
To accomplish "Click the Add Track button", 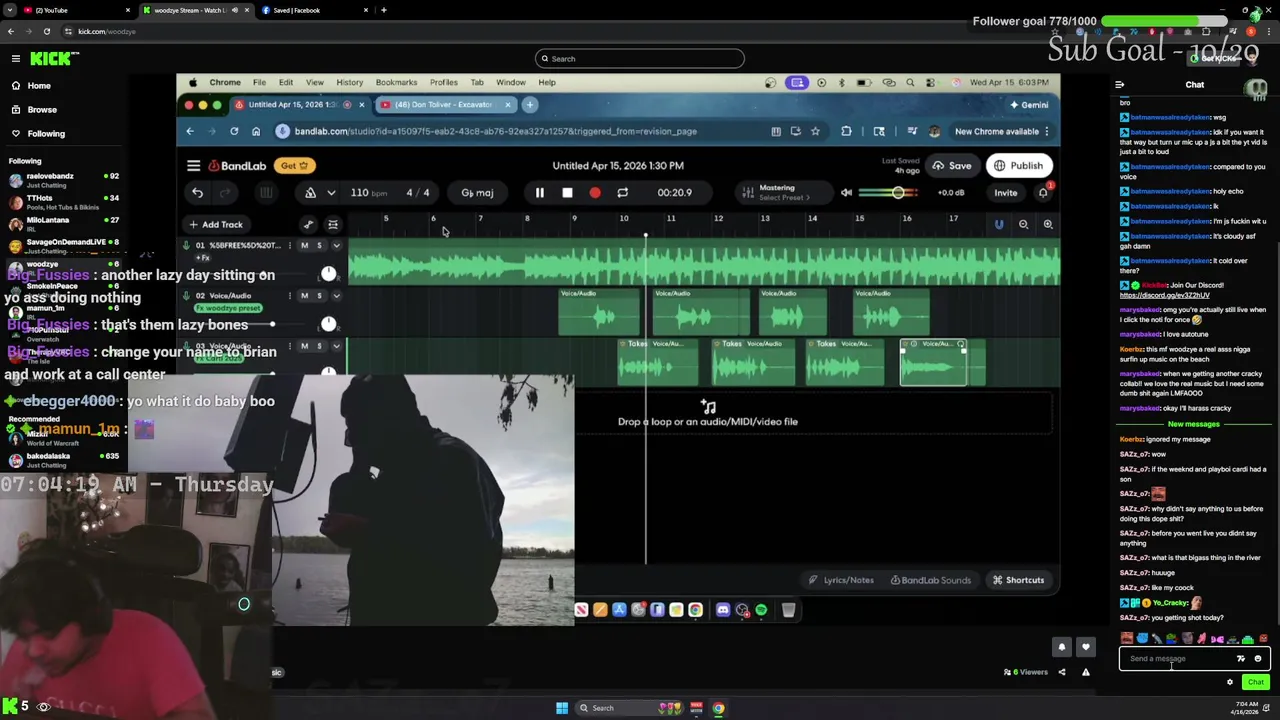I will point(215,225).
